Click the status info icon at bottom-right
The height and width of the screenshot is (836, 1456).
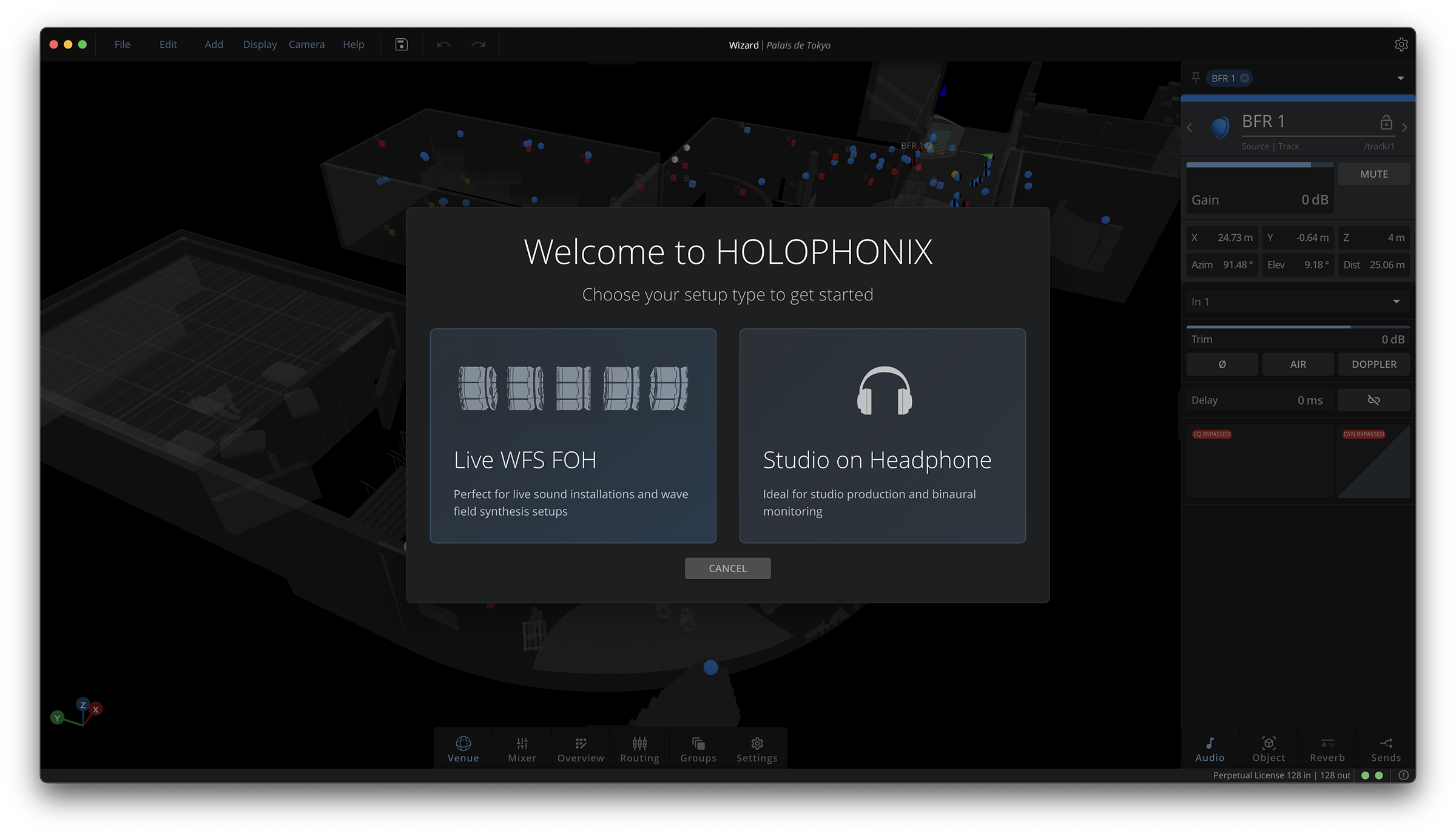coord(1403,775)
